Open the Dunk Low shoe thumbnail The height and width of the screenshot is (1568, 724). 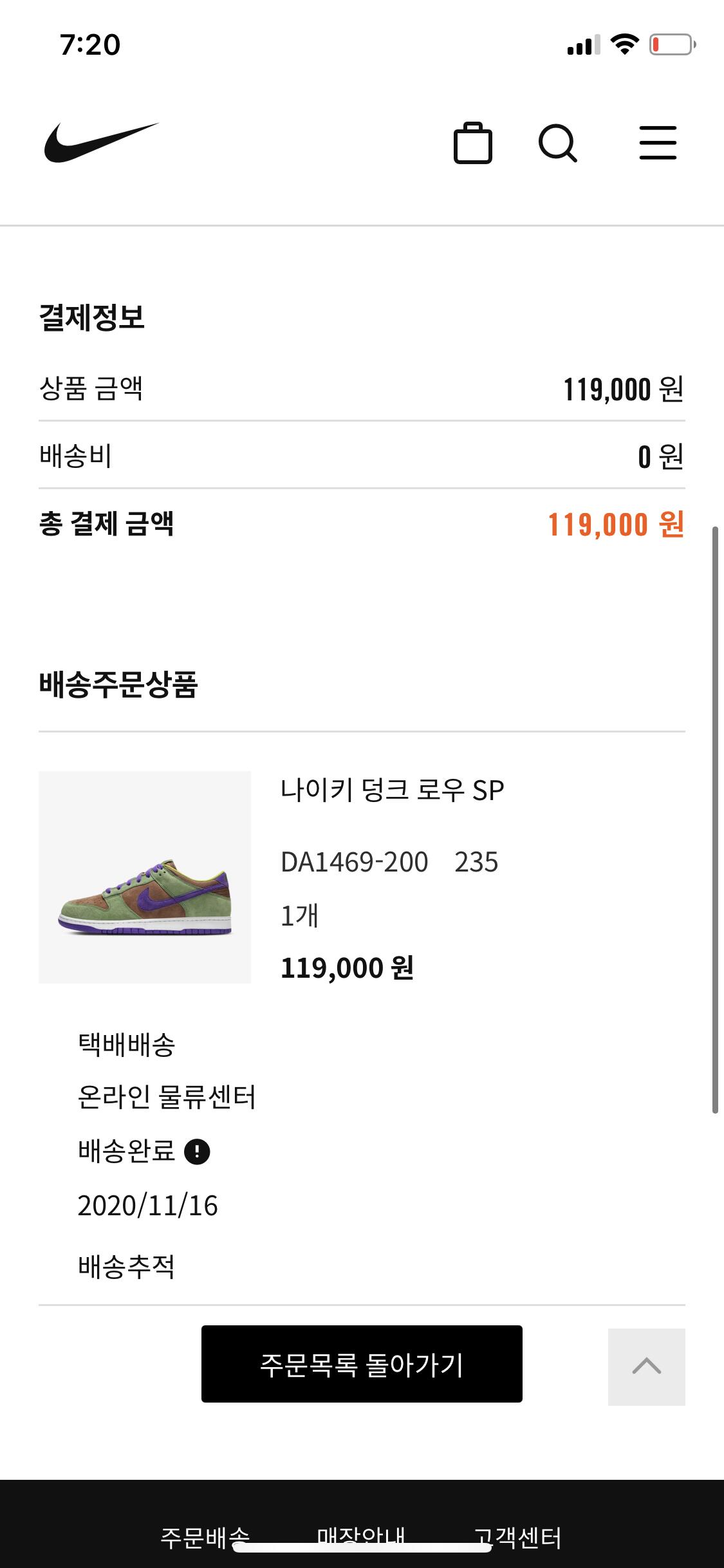click(145, 877)
